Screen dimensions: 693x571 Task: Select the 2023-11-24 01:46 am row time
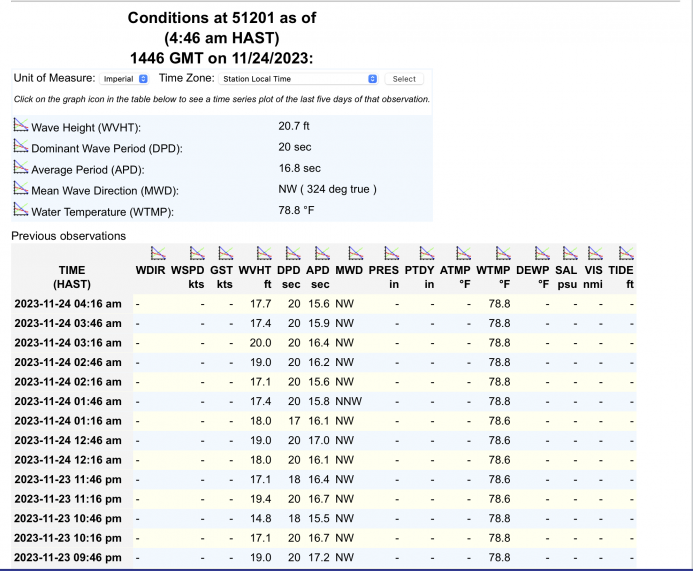(x=68, y=401)
